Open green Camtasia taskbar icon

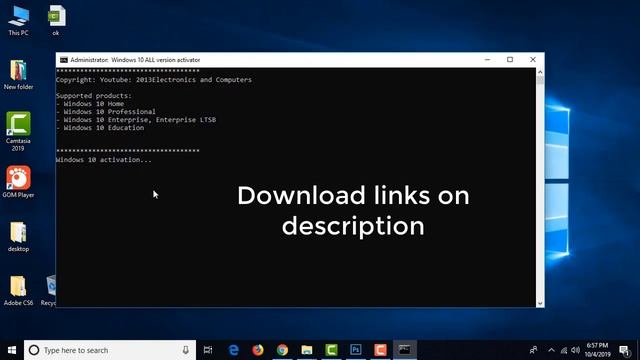(x=331, y=350)
